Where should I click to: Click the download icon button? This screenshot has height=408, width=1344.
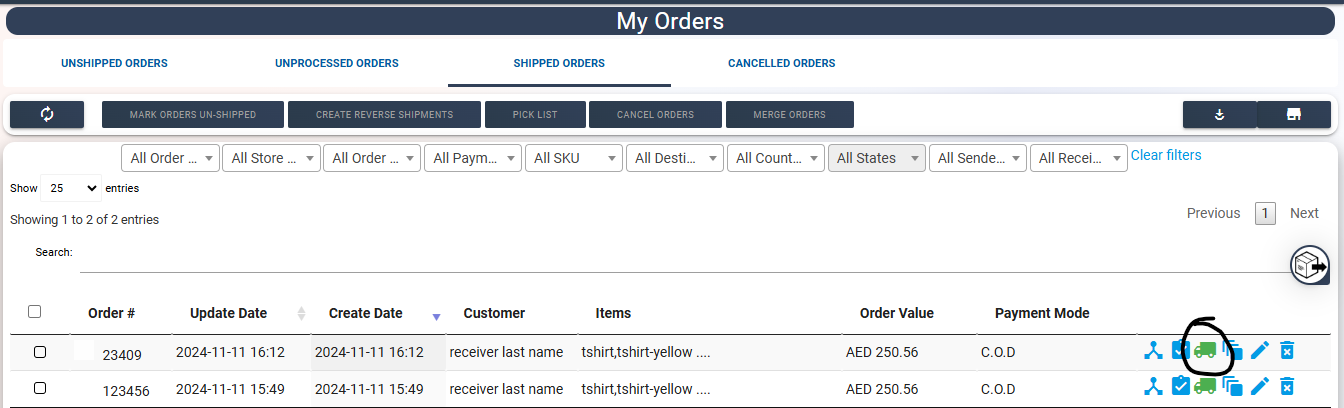[1219, 114]
